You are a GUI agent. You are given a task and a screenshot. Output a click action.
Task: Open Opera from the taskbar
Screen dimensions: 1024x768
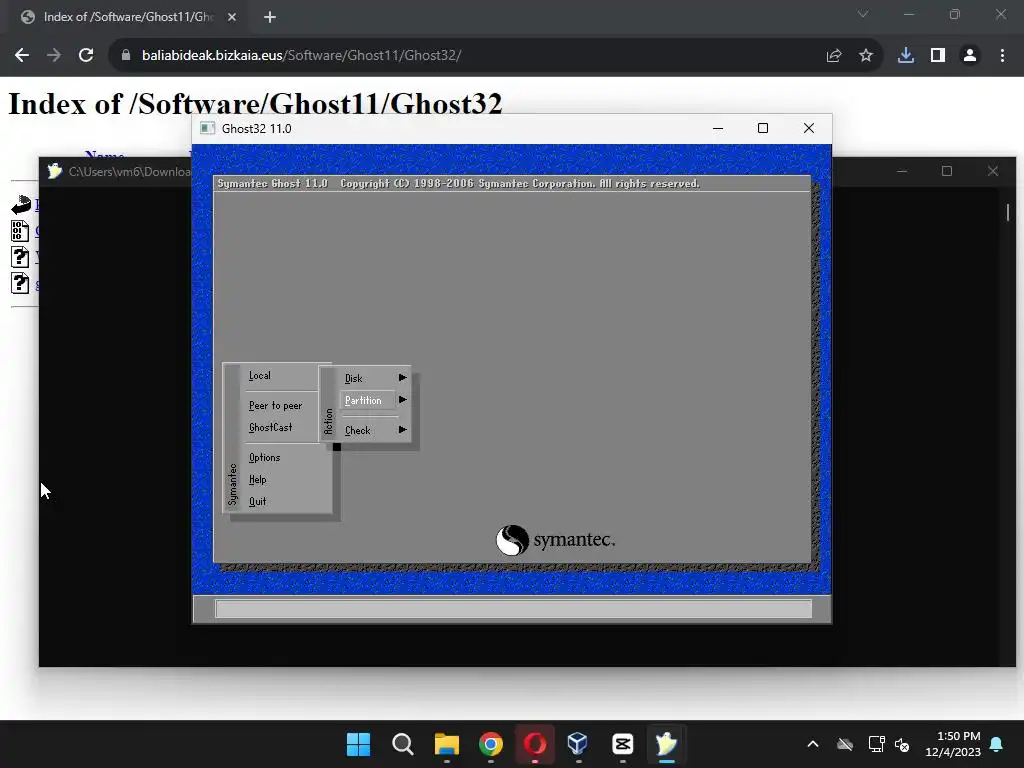tap(535, 744)
